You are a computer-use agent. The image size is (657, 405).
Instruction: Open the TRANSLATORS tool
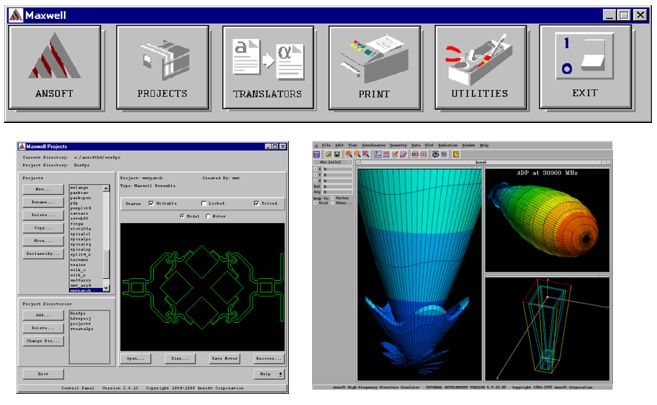[268, 67]
